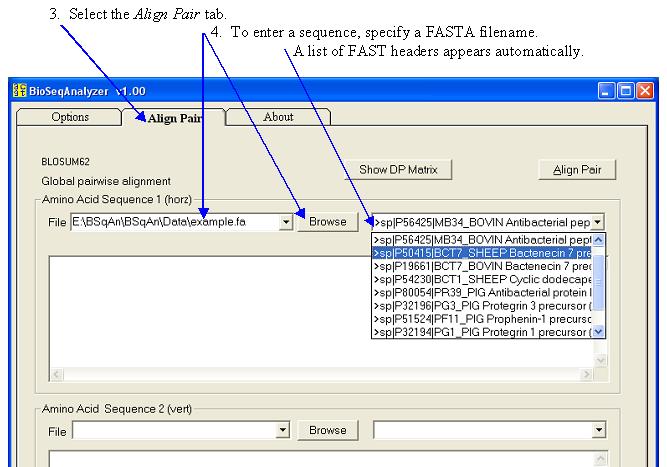Collapse the Sequence 1 FASTA header dropdown arrow

tap(597, 222)
